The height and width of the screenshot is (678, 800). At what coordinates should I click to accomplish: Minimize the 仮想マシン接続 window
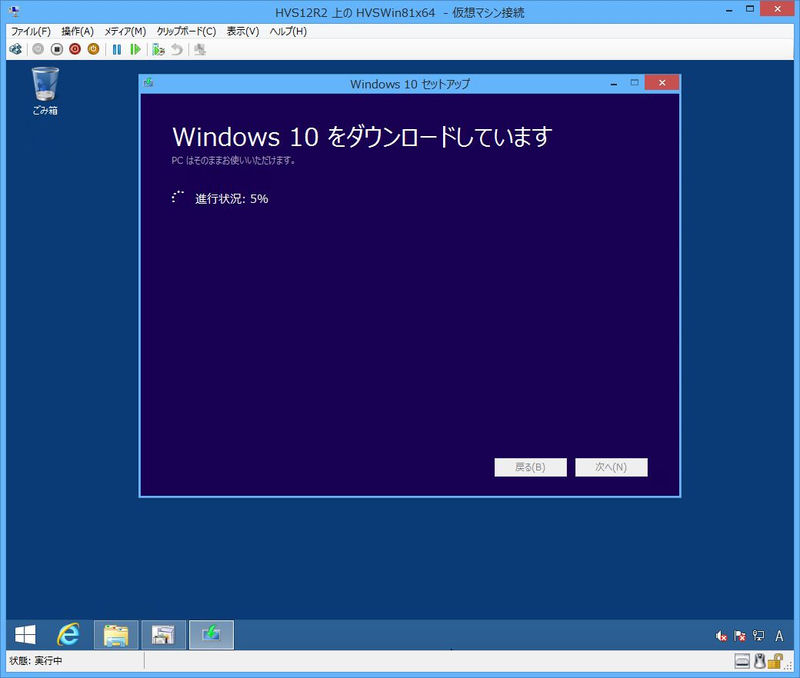730,10
